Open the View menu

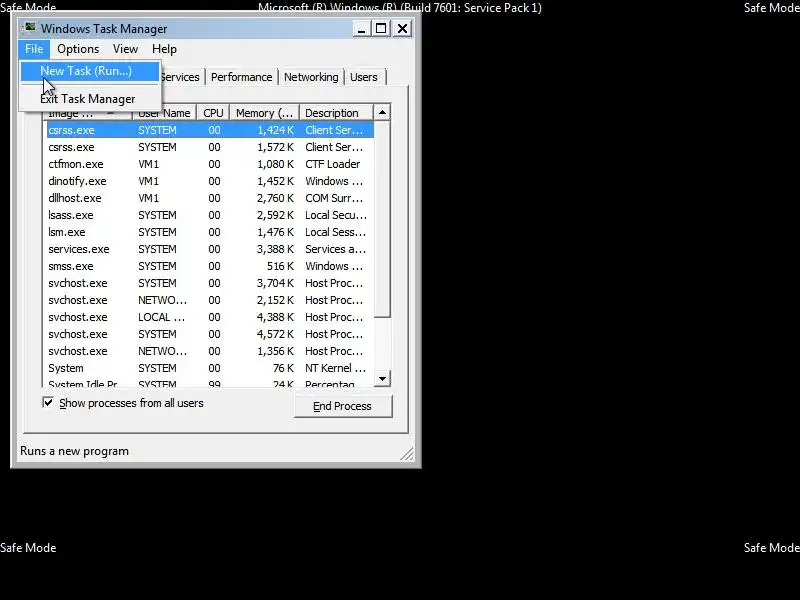pyautogui.click(x=125, y=49)
